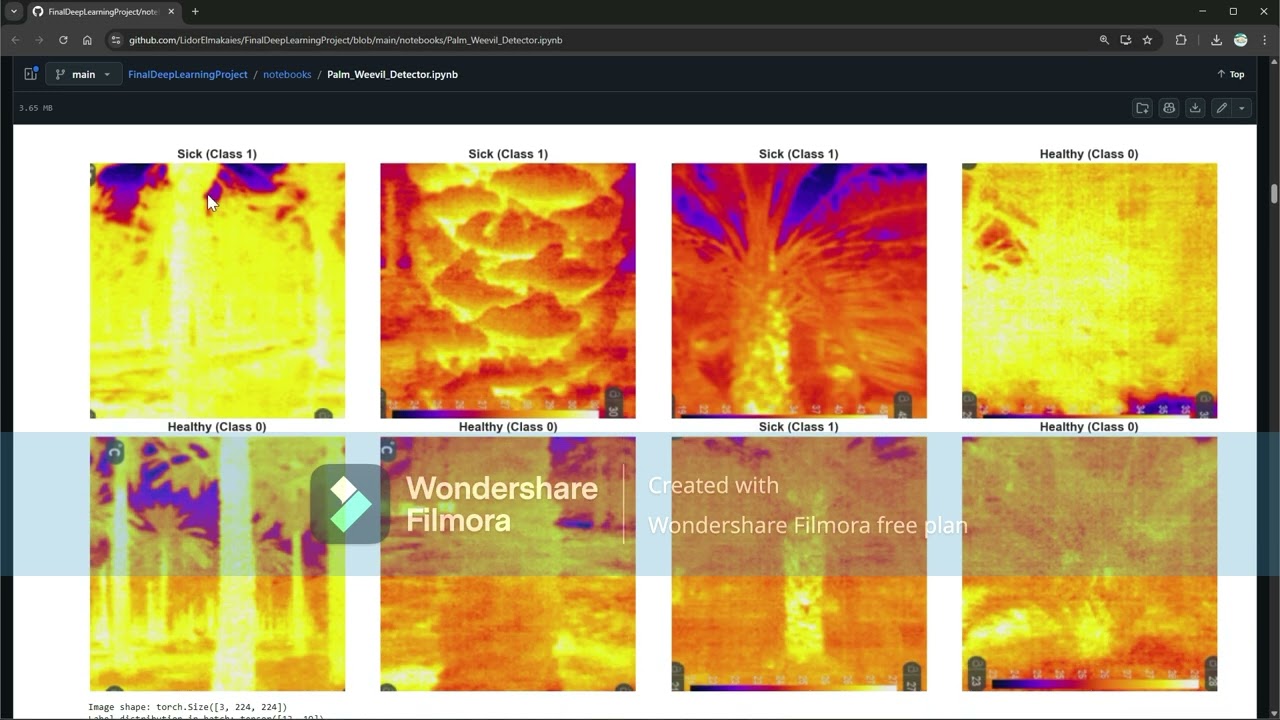Bookmark this page with the star
Image resolution: width=1280 pixels, height=720 pixels.
[x=1147, y=40]
